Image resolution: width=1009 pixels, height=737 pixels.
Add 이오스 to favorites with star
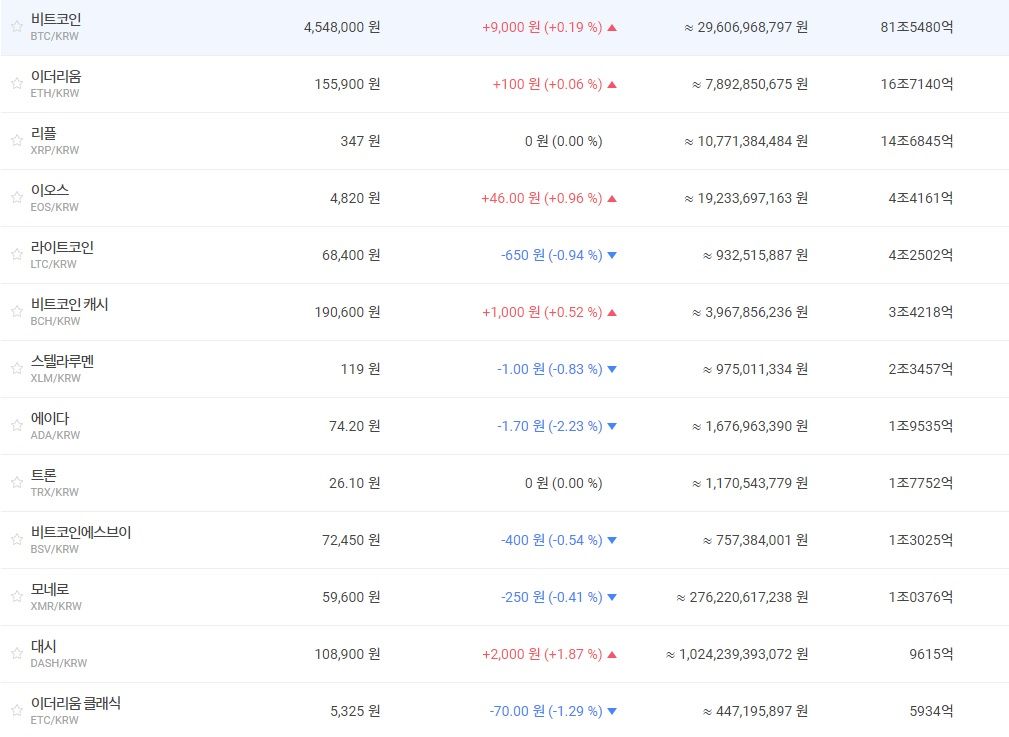[x=16, y=198]
